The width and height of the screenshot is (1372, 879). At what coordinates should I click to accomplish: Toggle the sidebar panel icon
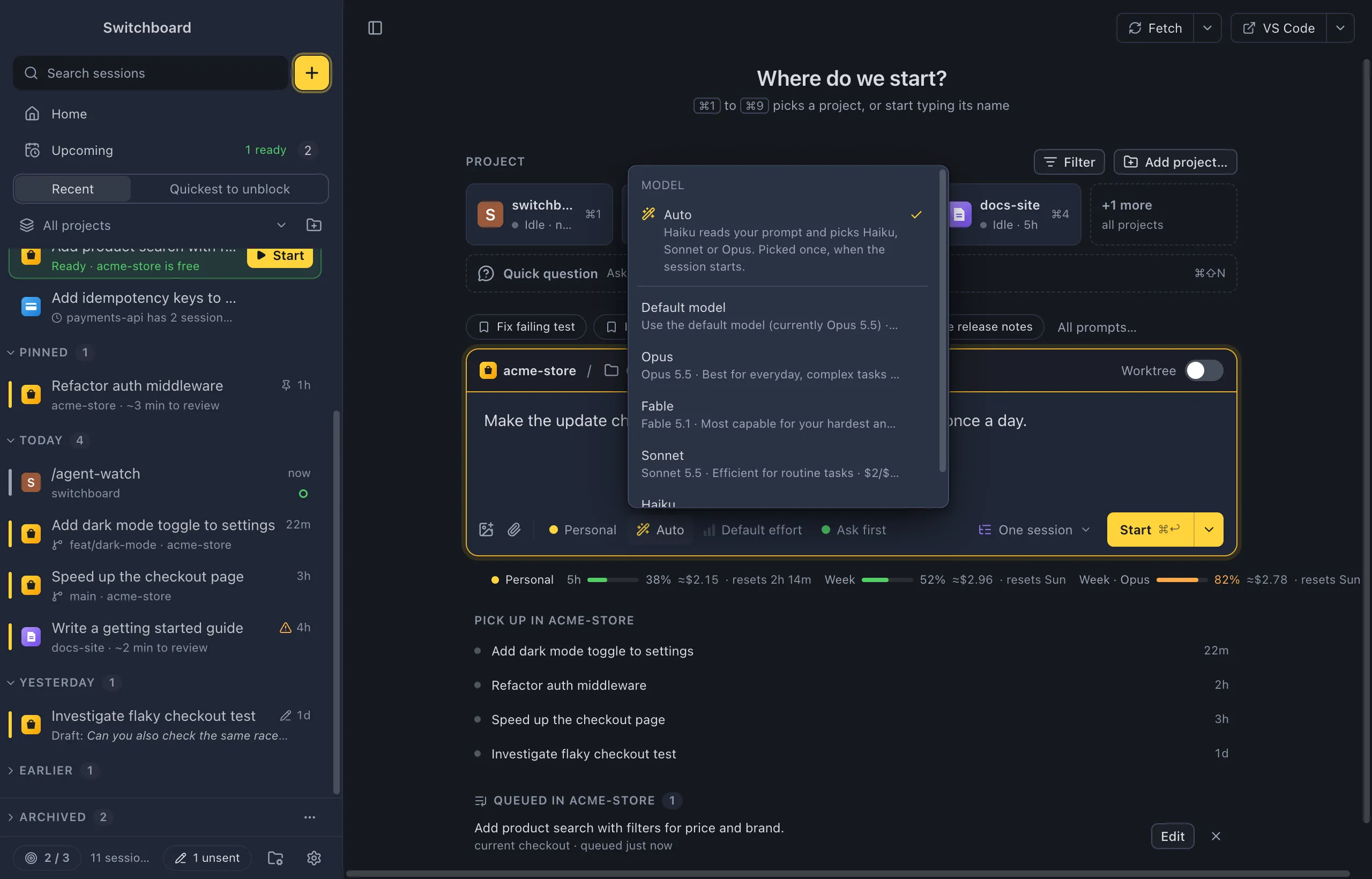[375, 28]
